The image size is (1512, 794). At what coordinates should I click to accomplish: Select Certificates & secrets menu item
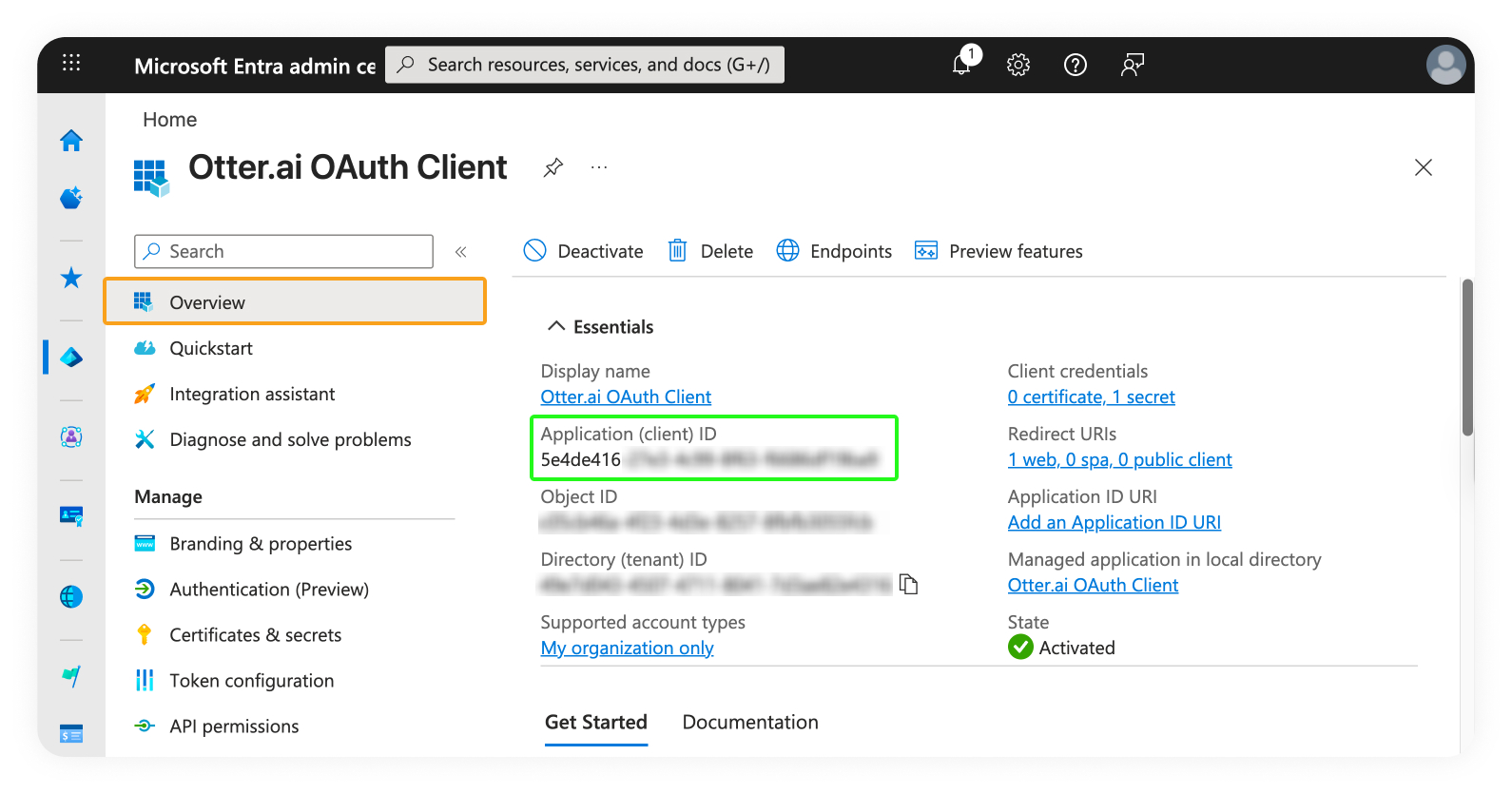click(x=255, y=634)
